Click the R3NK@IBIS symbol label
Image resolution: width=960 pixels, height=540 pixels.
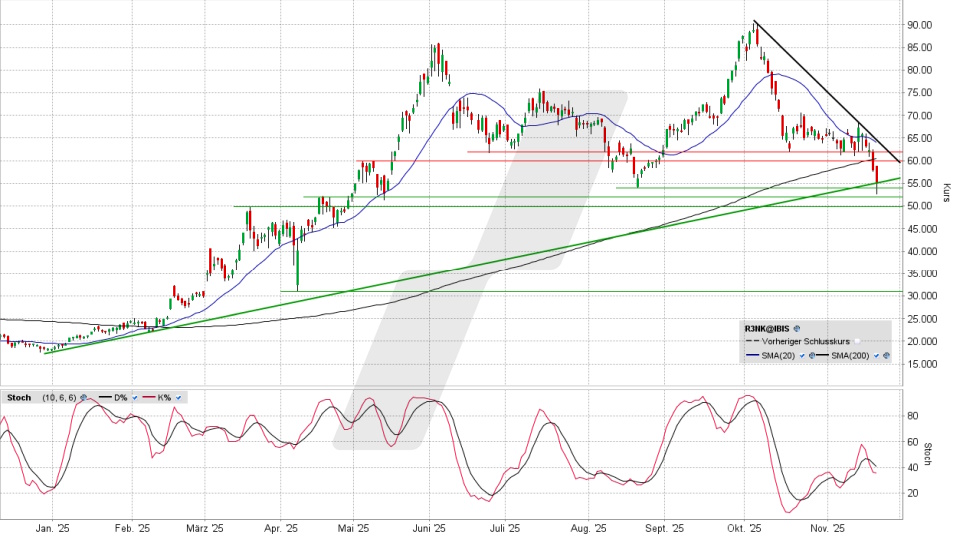tap(767, 327)
